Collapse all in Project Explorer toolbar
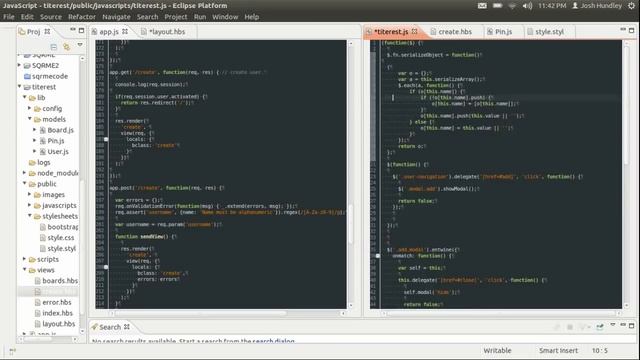This screenshot has height=360, width=640. tap(53, 47)
